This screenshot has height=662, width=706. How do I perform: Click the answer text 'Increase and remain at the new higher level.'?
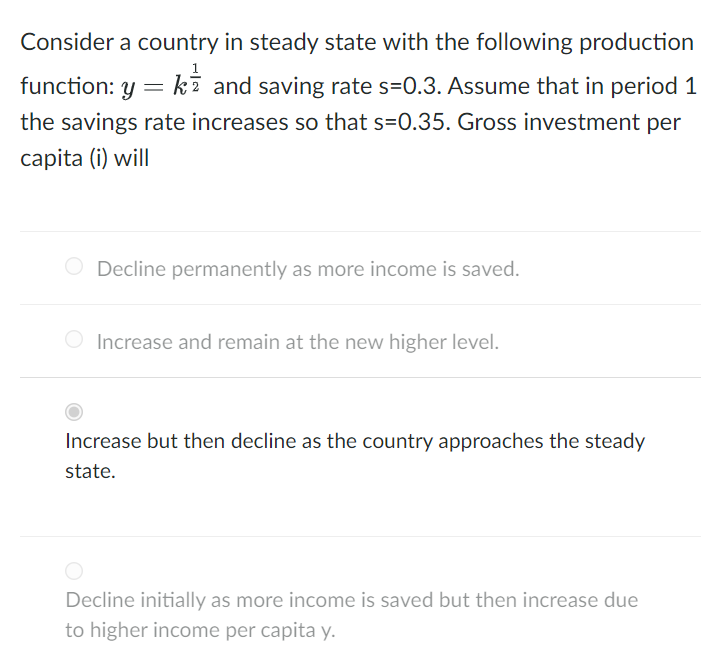(x=298, y=342)
